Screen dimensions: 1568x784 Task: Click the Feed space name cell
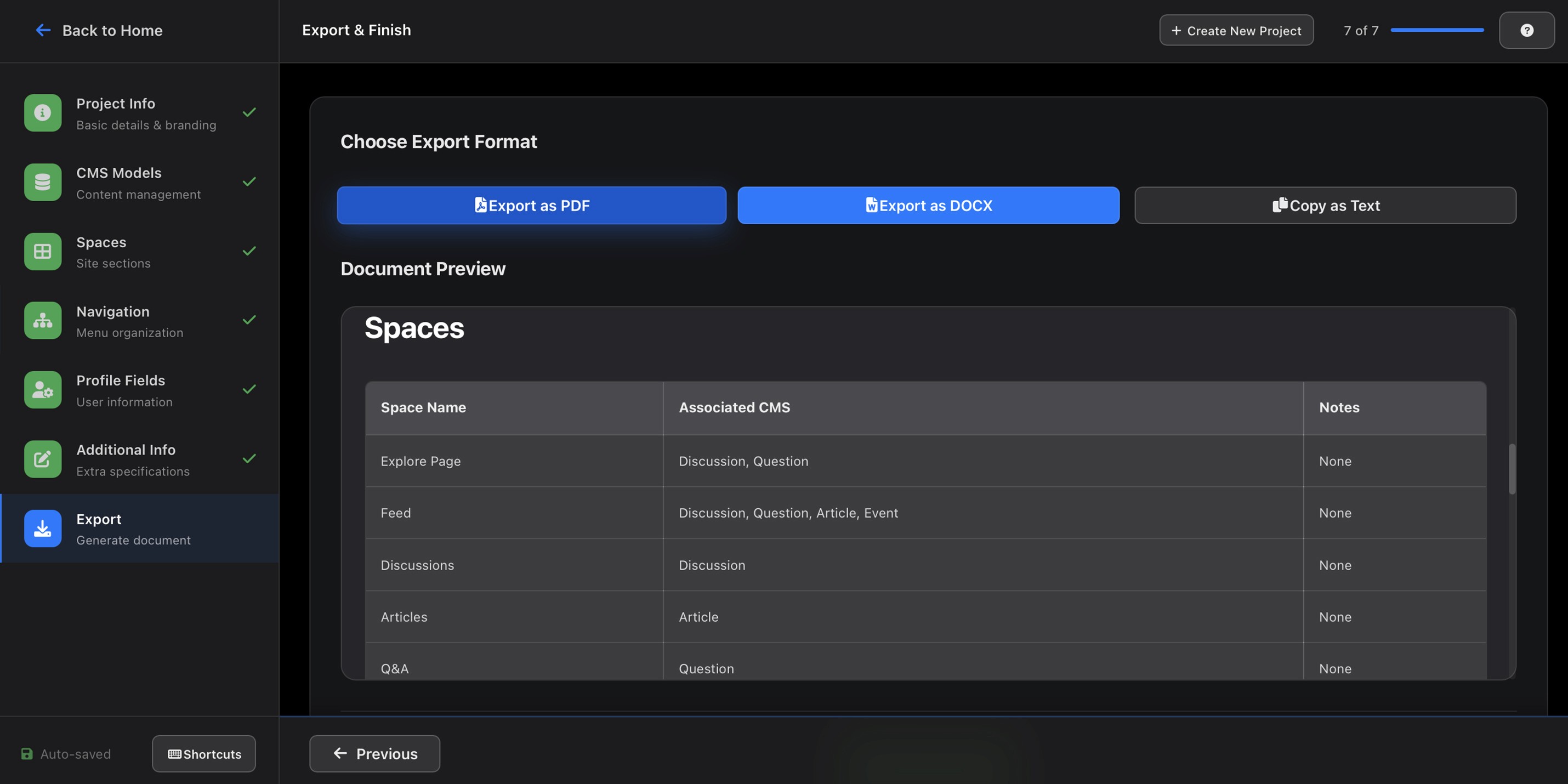click(514, 513)
